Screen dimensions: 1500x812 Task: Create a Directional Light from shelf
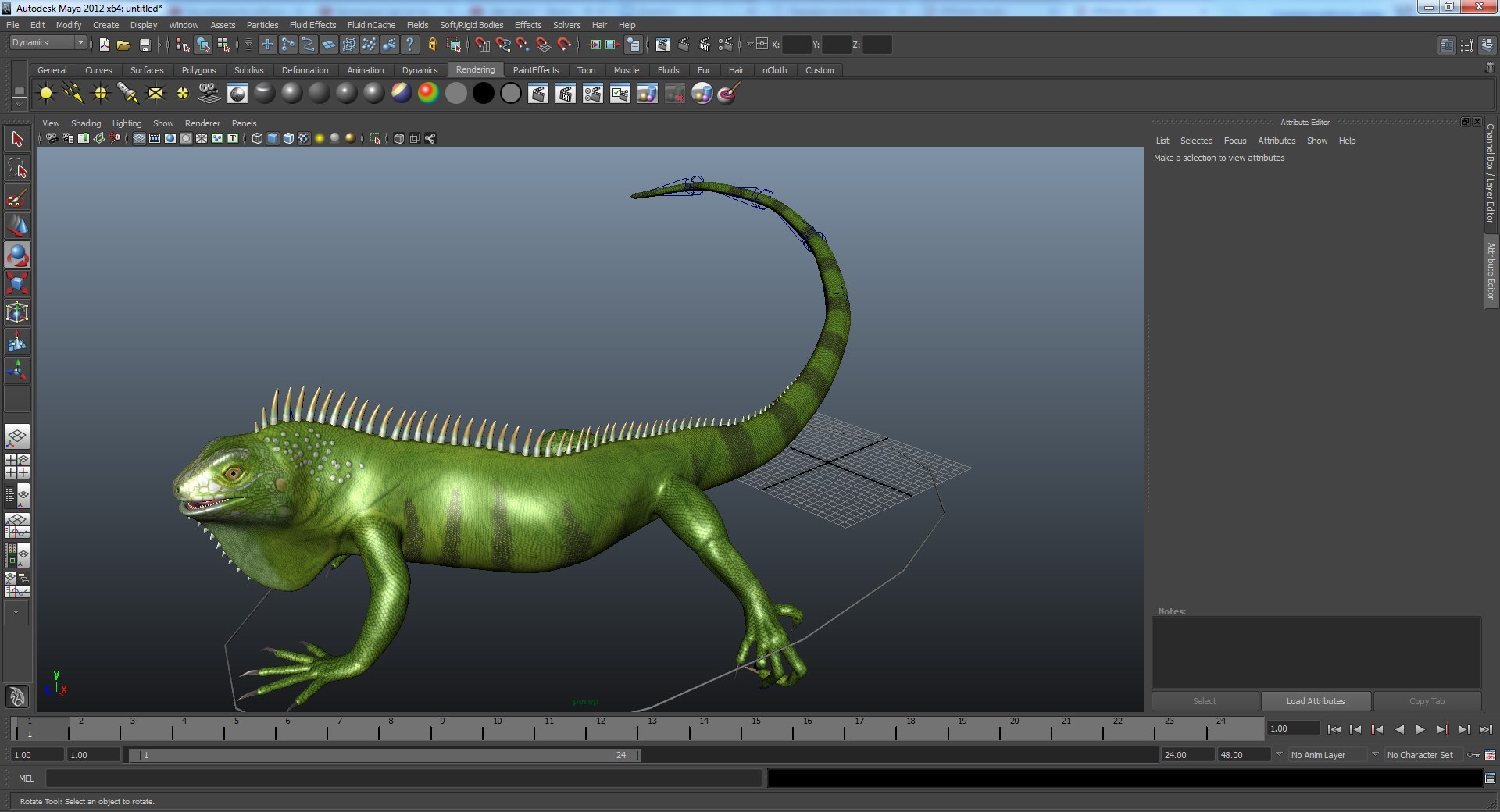[73, 94]
